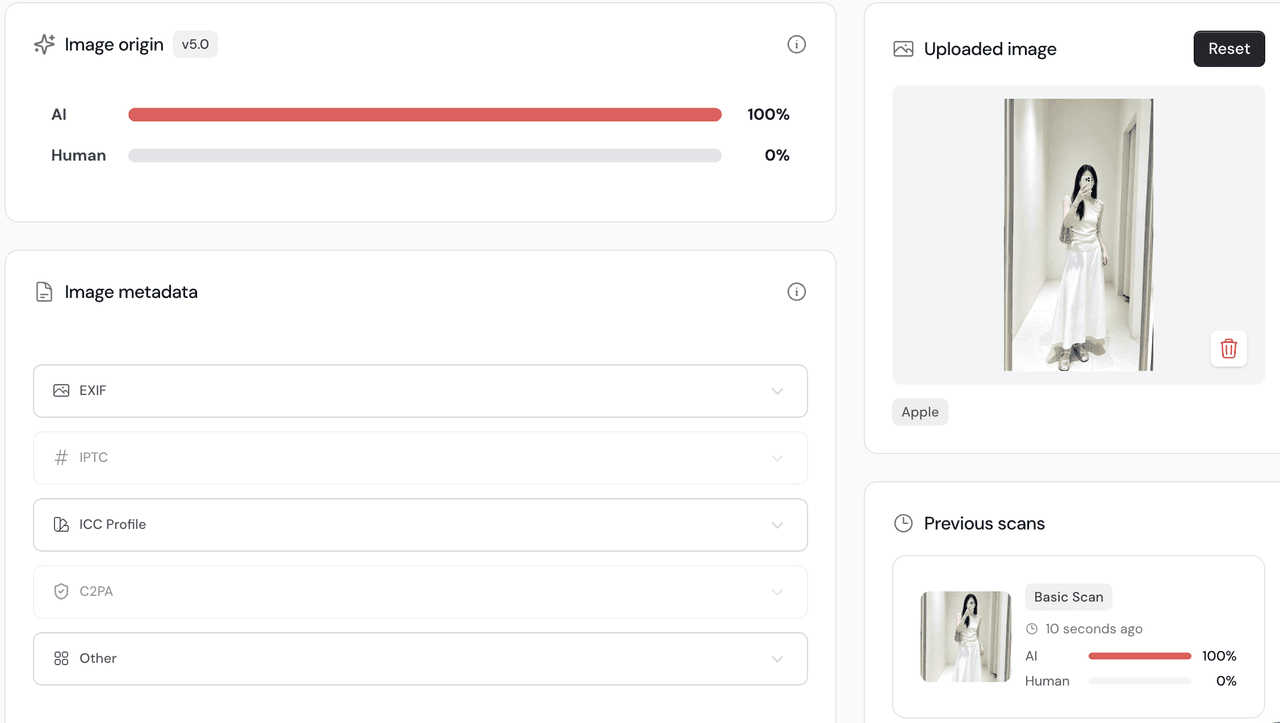
Task: Click the picture icon beside Uploaded image
Action: coord(903,49)
